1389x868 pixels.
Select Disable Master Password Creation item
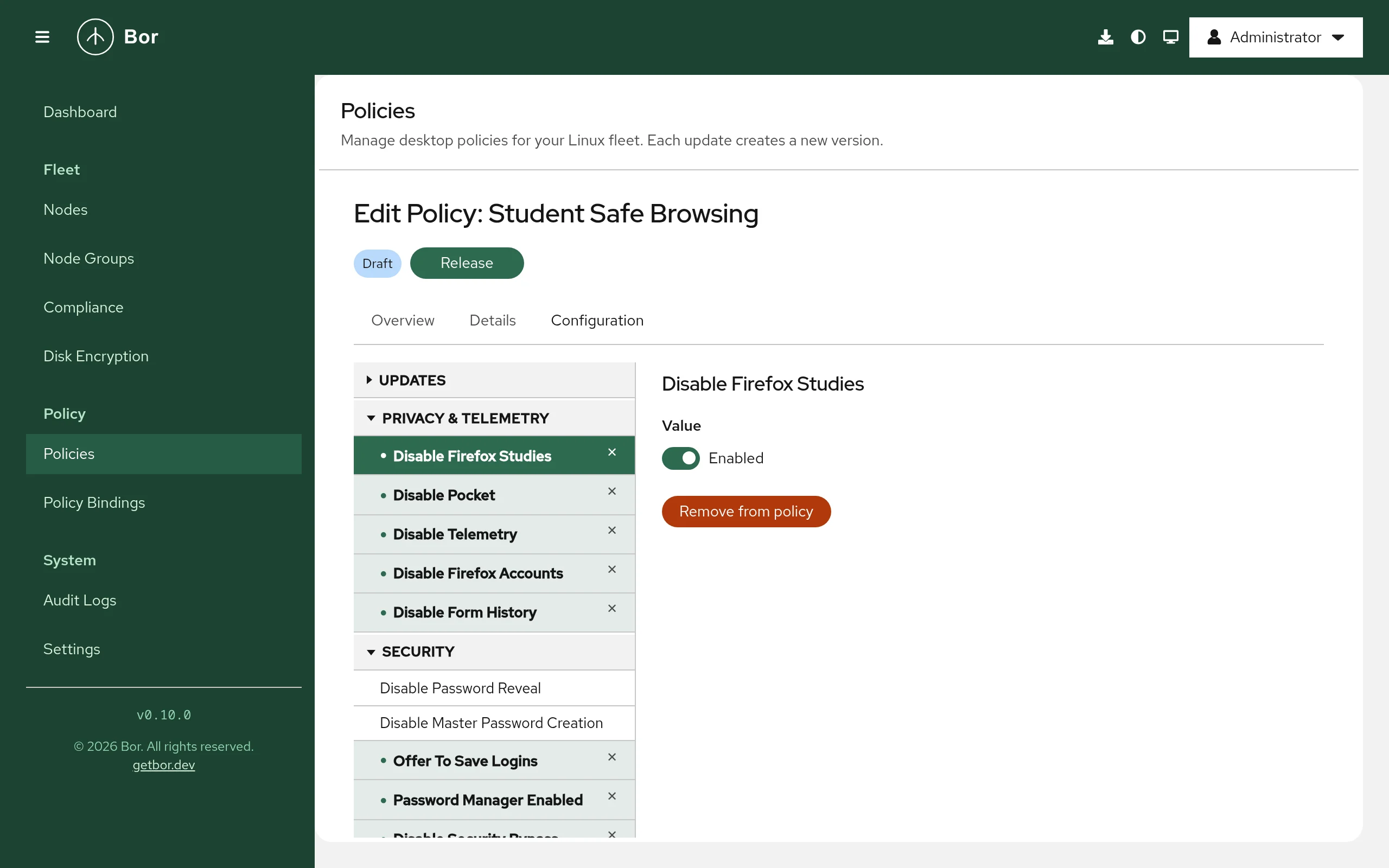pyautogui.click(x=494, y=723)
